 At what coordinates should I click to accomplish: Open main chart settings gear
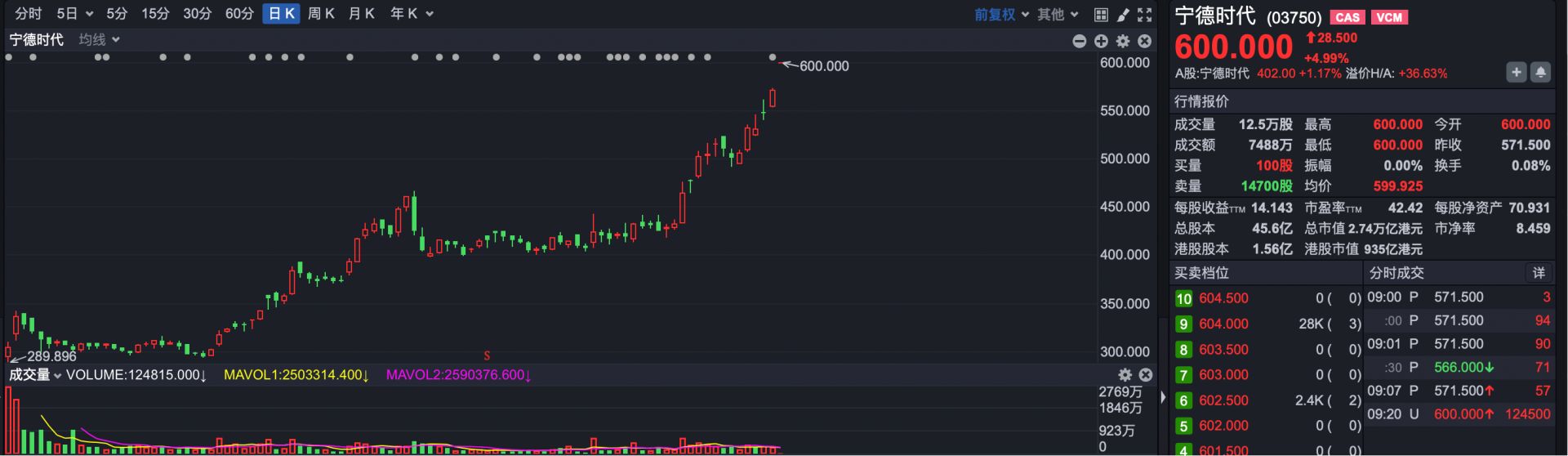click(1123, 41)
